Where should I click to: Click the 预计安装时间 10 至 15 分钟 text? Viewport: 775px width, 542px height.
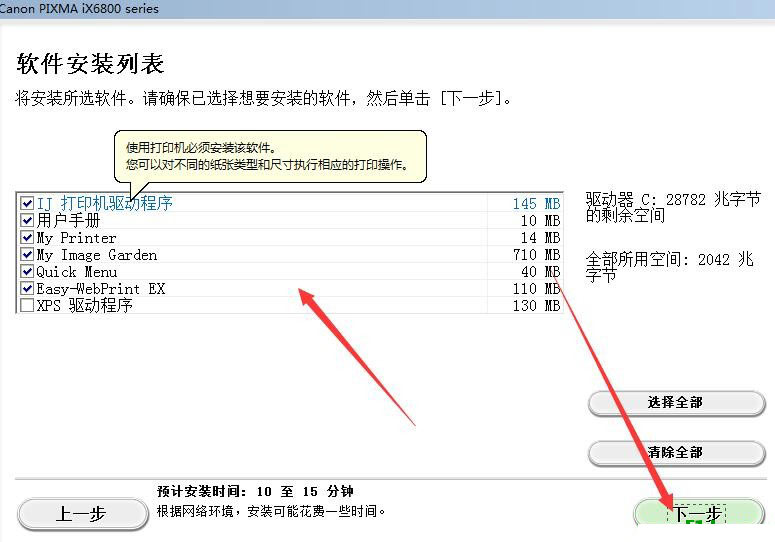click(255, 492)
